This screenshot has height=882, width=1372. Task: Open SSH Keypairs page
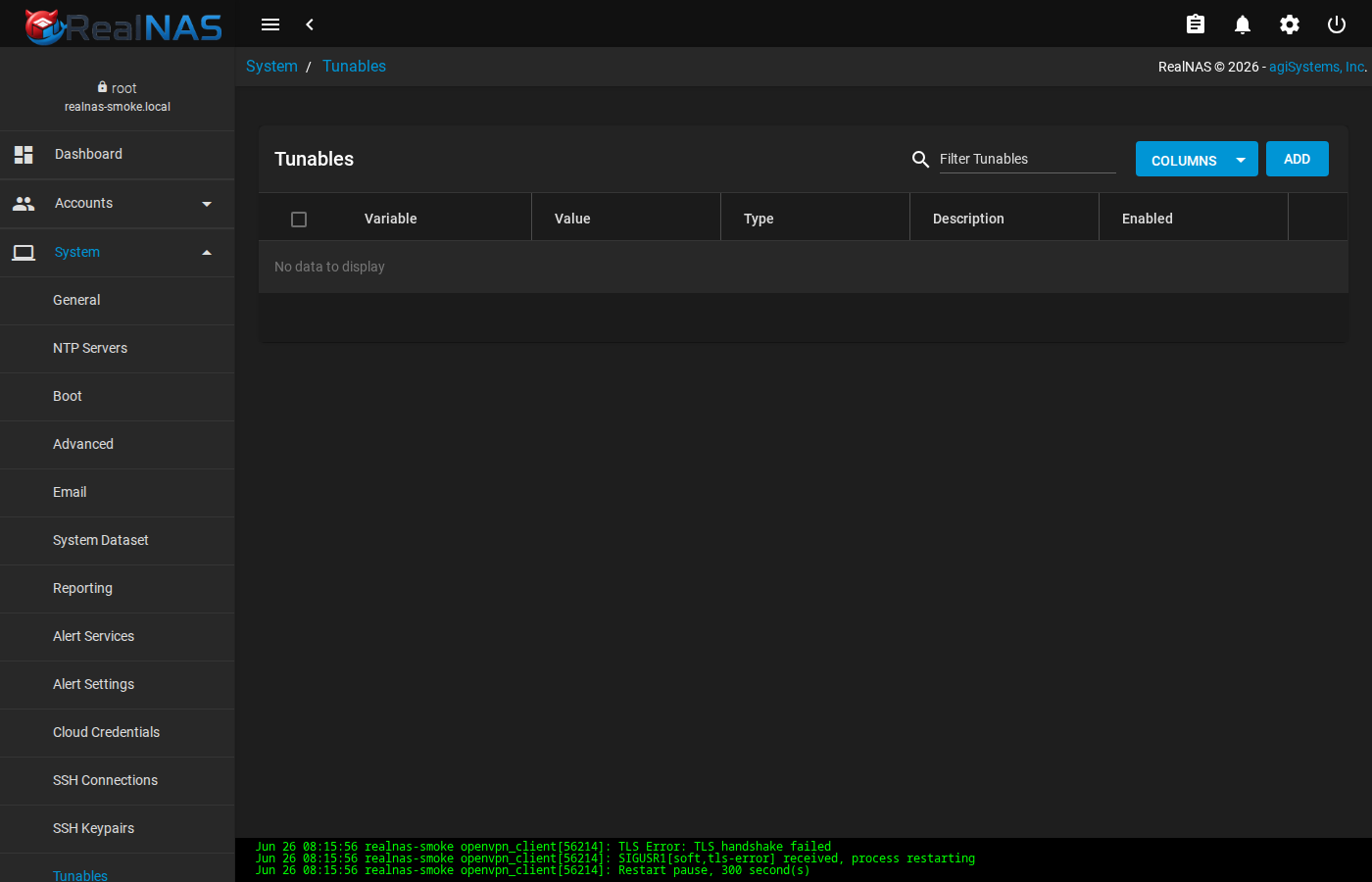click(x=118, y=828)
